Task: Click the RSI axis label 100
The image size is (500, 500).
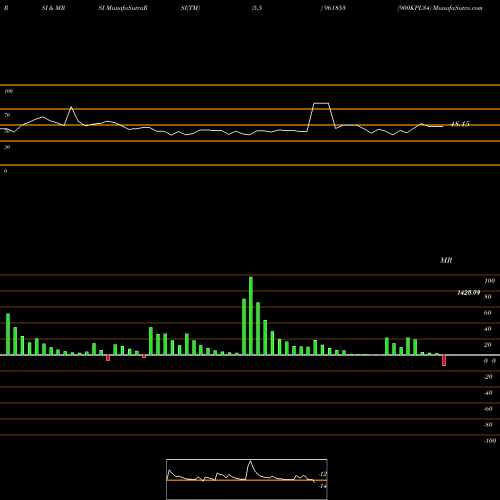Action: [x=9, y=91]
